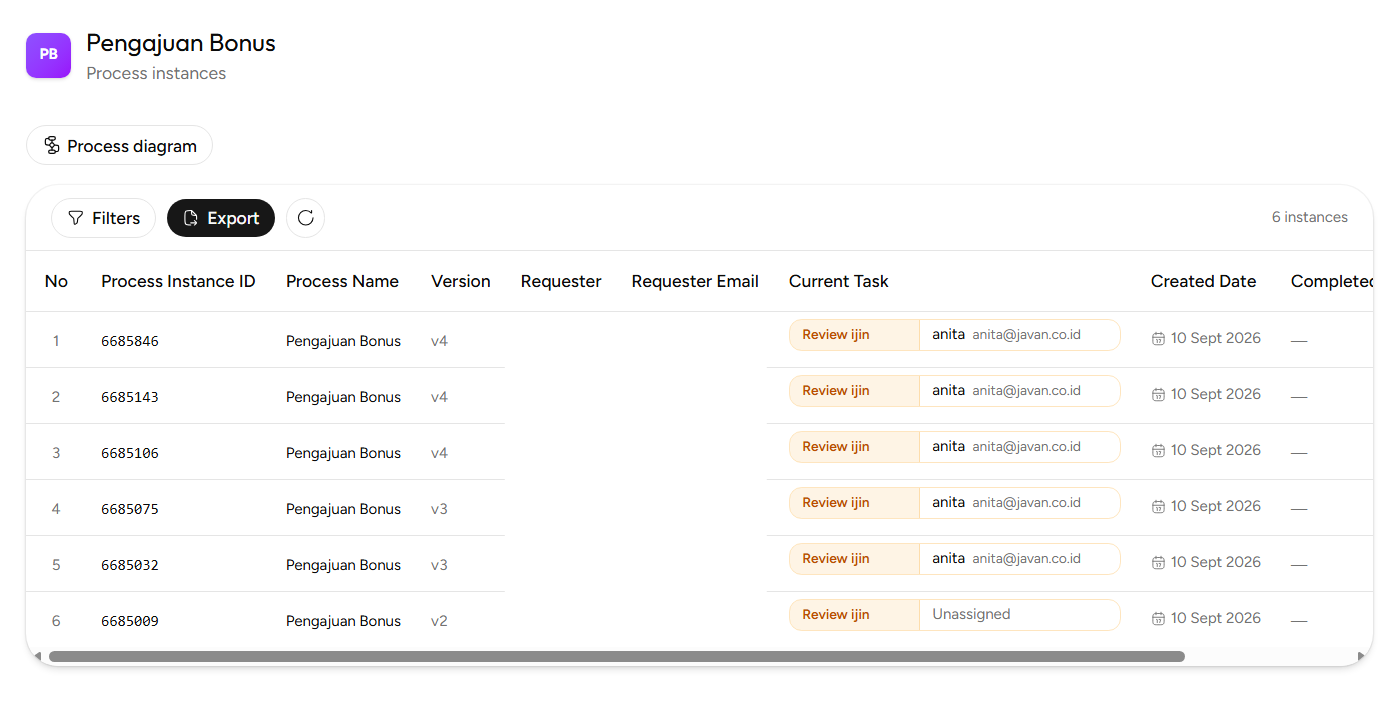Open the Process diagram view
This screenshot has height=707, width=1392.
click(119, 146)
